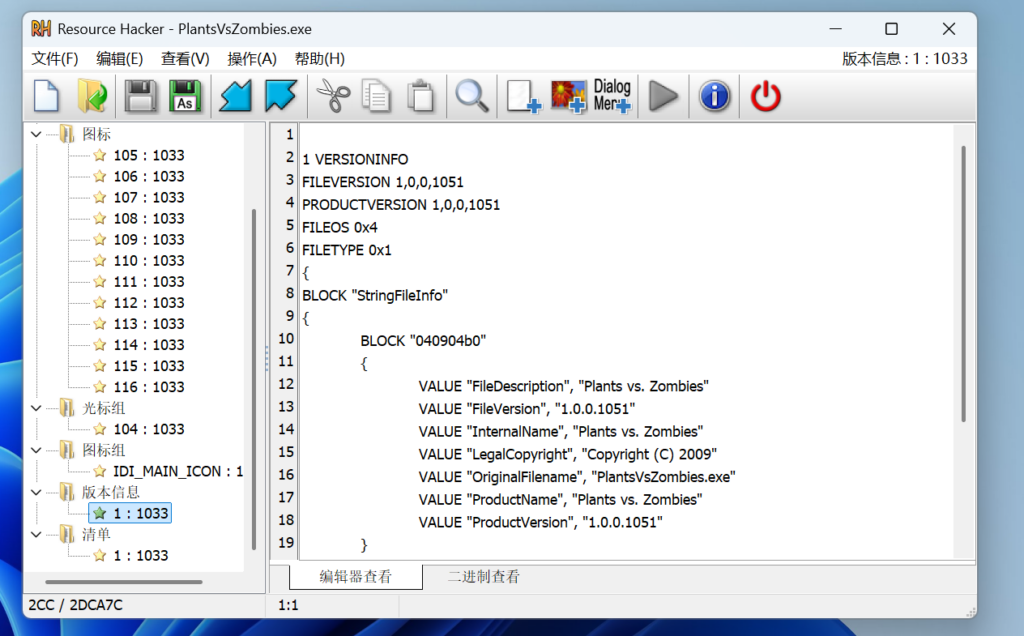Collapse the 光标组 folder node
1024x636 pixels.
(x=37, y=408)
